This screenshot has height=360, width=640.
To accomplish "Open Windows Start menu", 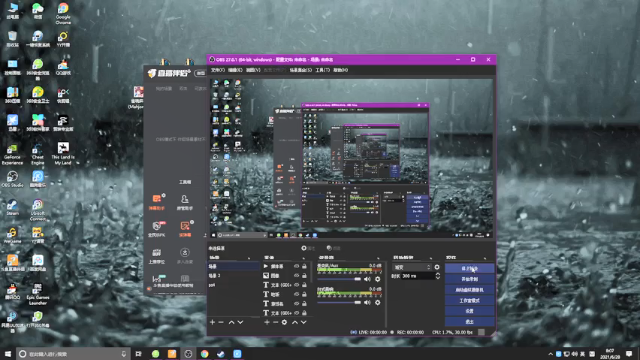I will click(8, 354).
